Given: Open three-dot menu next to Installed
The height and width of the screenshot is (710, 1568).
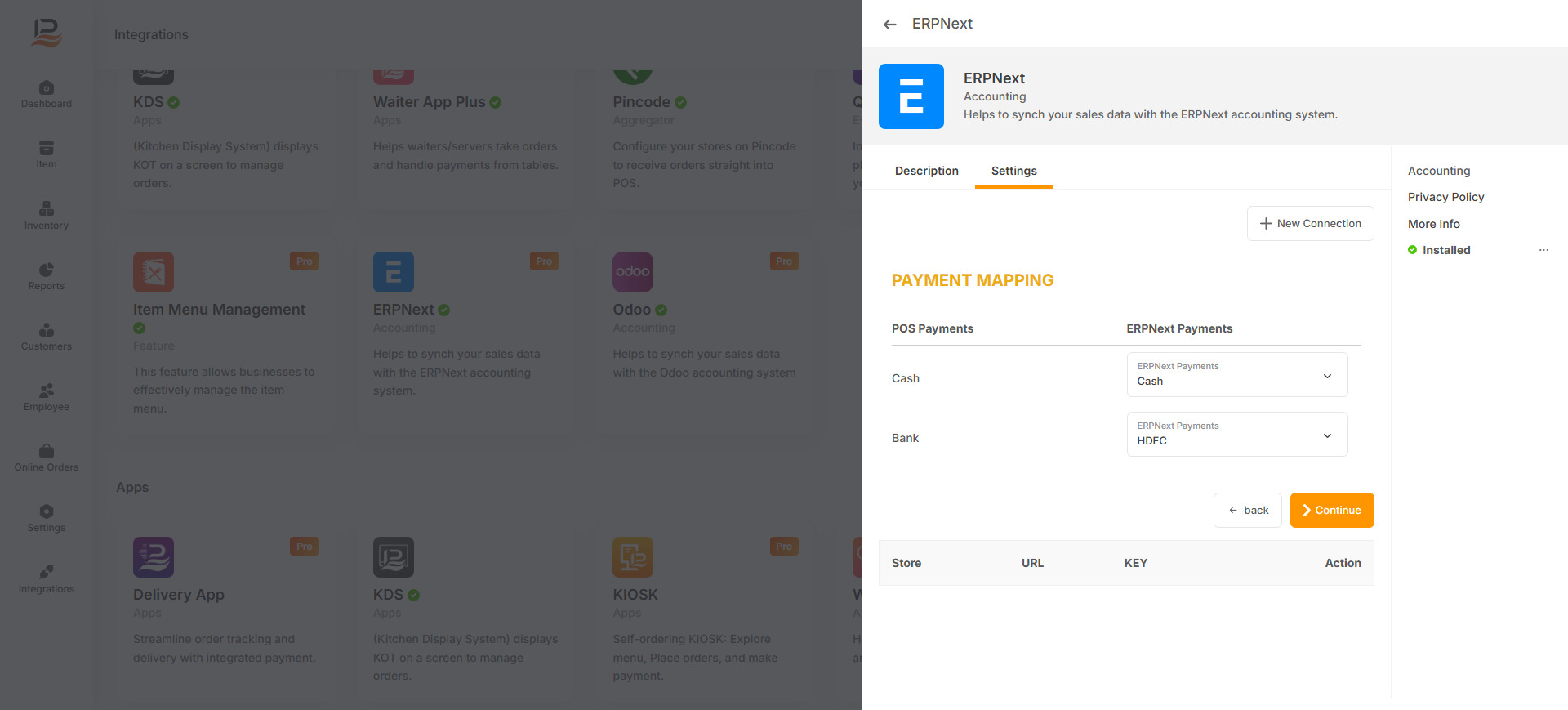Looking at the screenshot, I should pyautogui.click(x=1543, y=250).
